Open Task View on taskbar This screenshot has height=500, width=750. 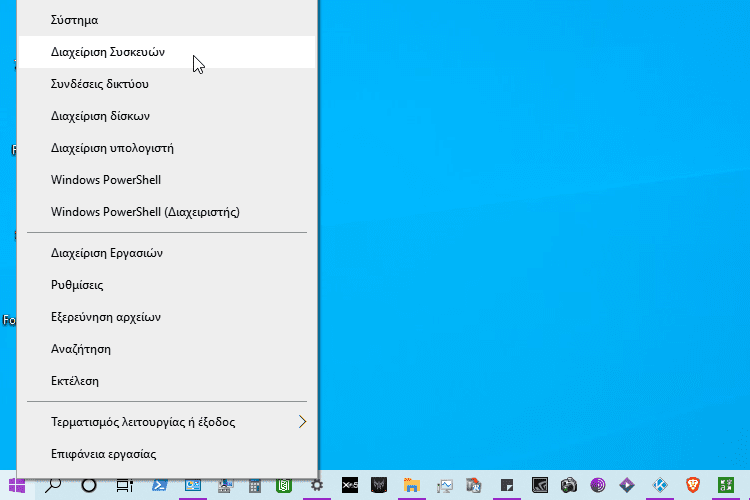(125, 486)
